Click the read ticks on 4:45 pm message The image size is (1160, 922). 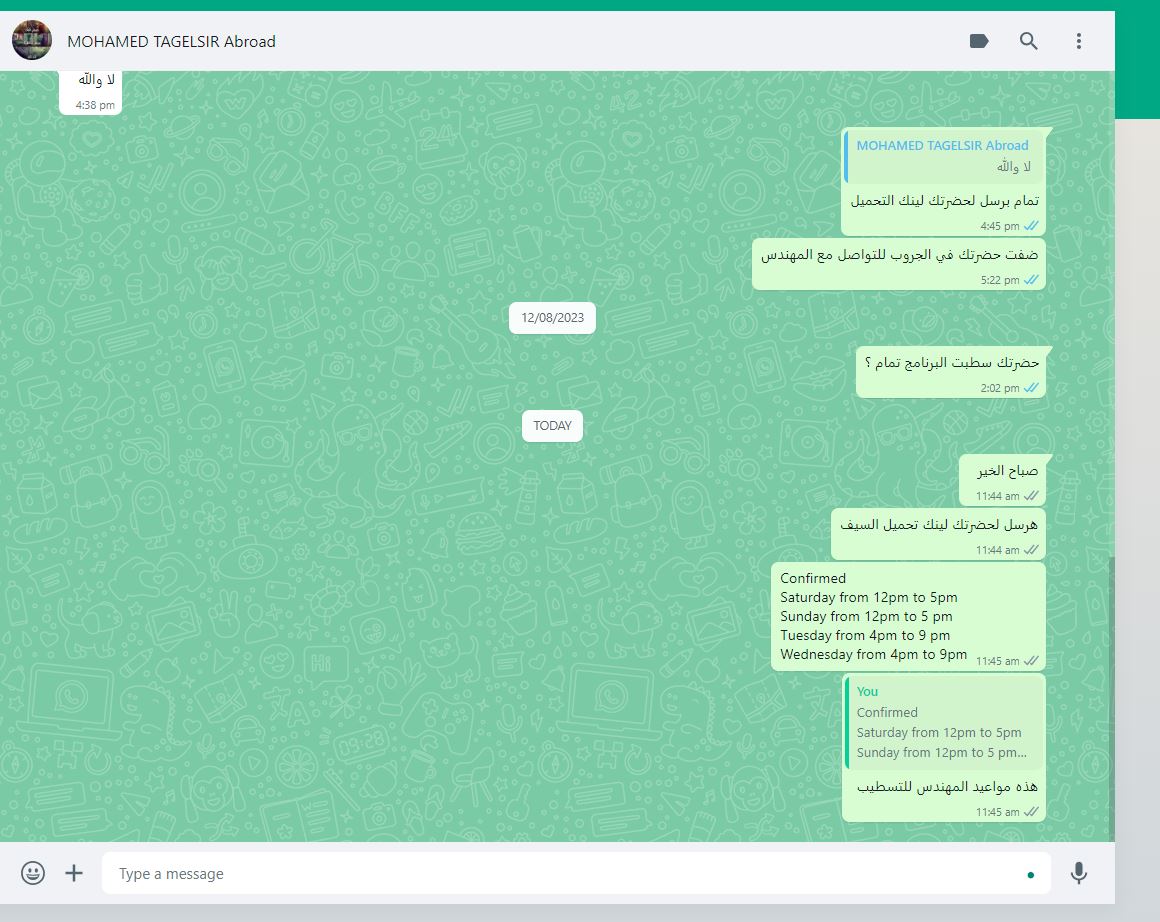[x=1031, y=226]
